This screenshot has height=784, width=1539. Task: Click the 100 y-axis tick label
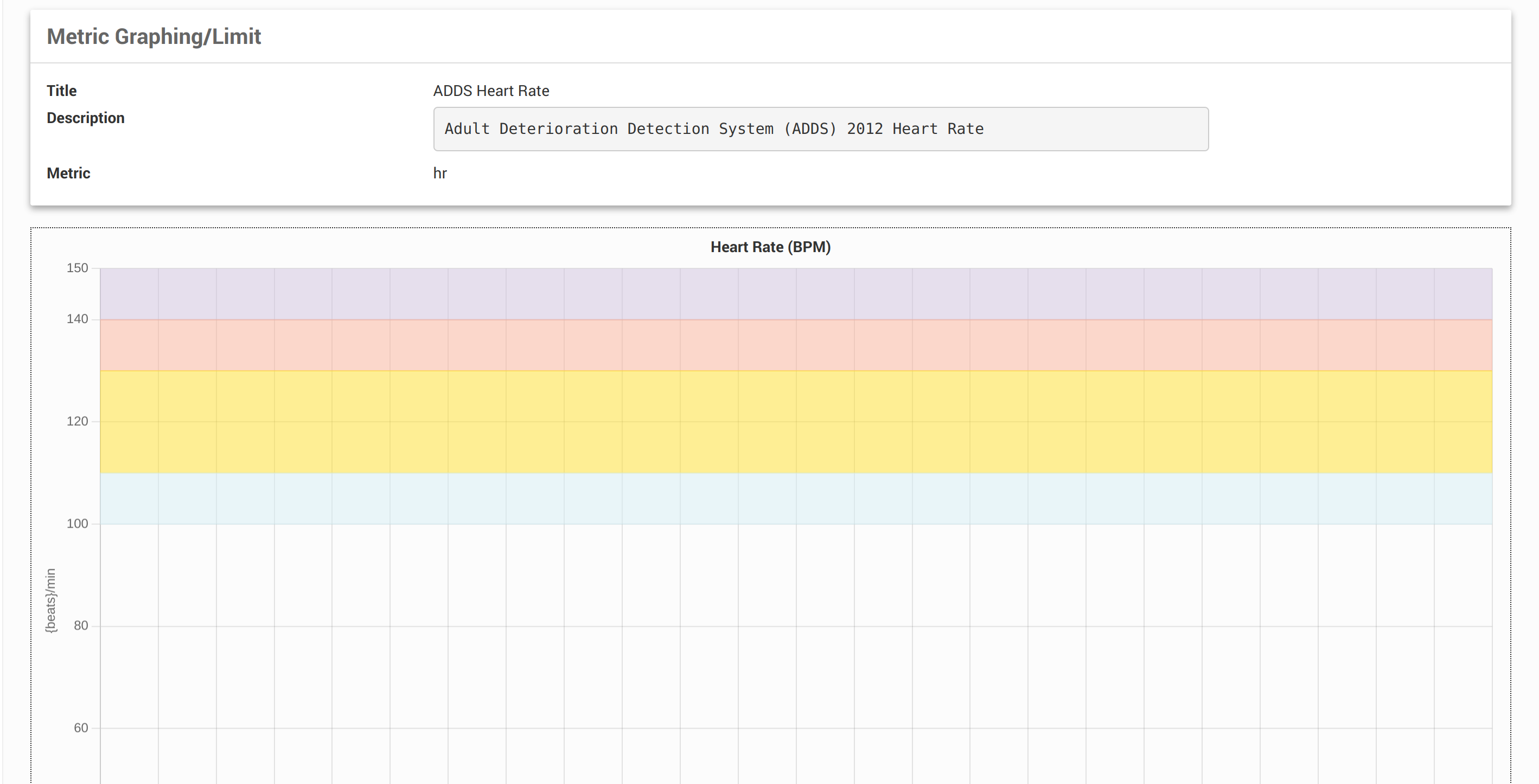click(77, 524)
